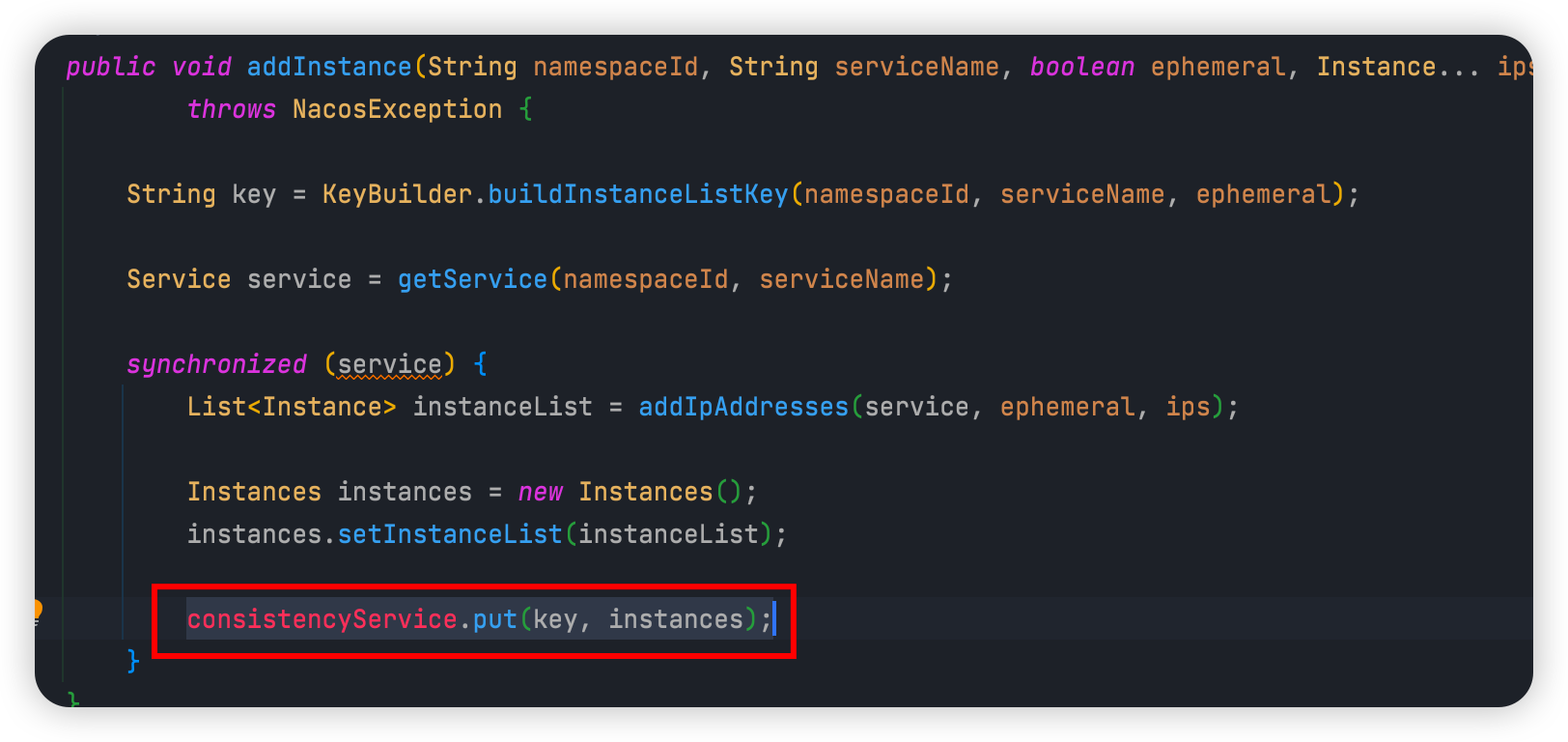
Task: Click the addIpAddresses method call
Action: (x=742, y=407)
